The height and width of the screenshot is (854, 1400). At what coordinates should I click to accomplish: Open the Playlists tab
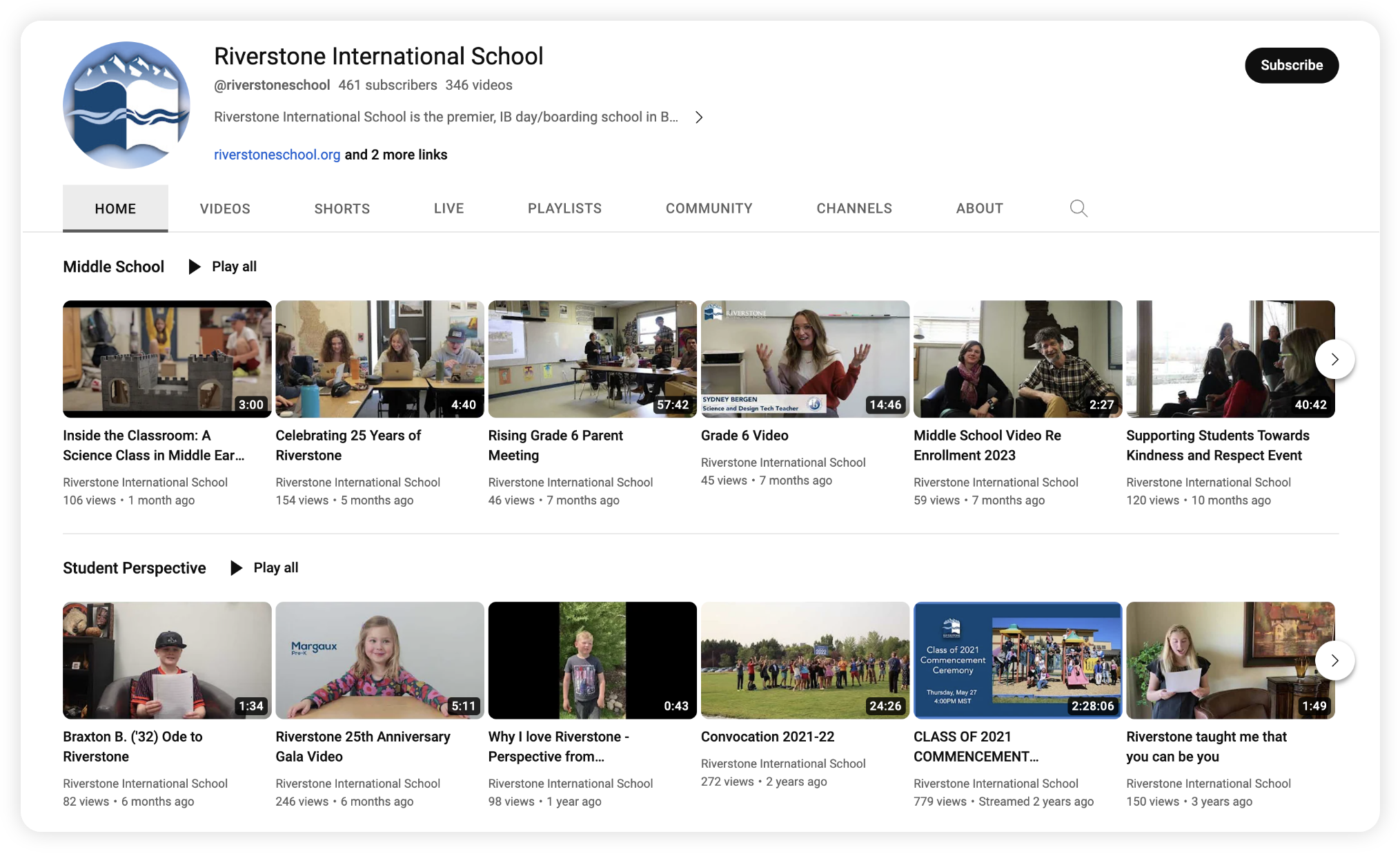(x=565, y=208)
